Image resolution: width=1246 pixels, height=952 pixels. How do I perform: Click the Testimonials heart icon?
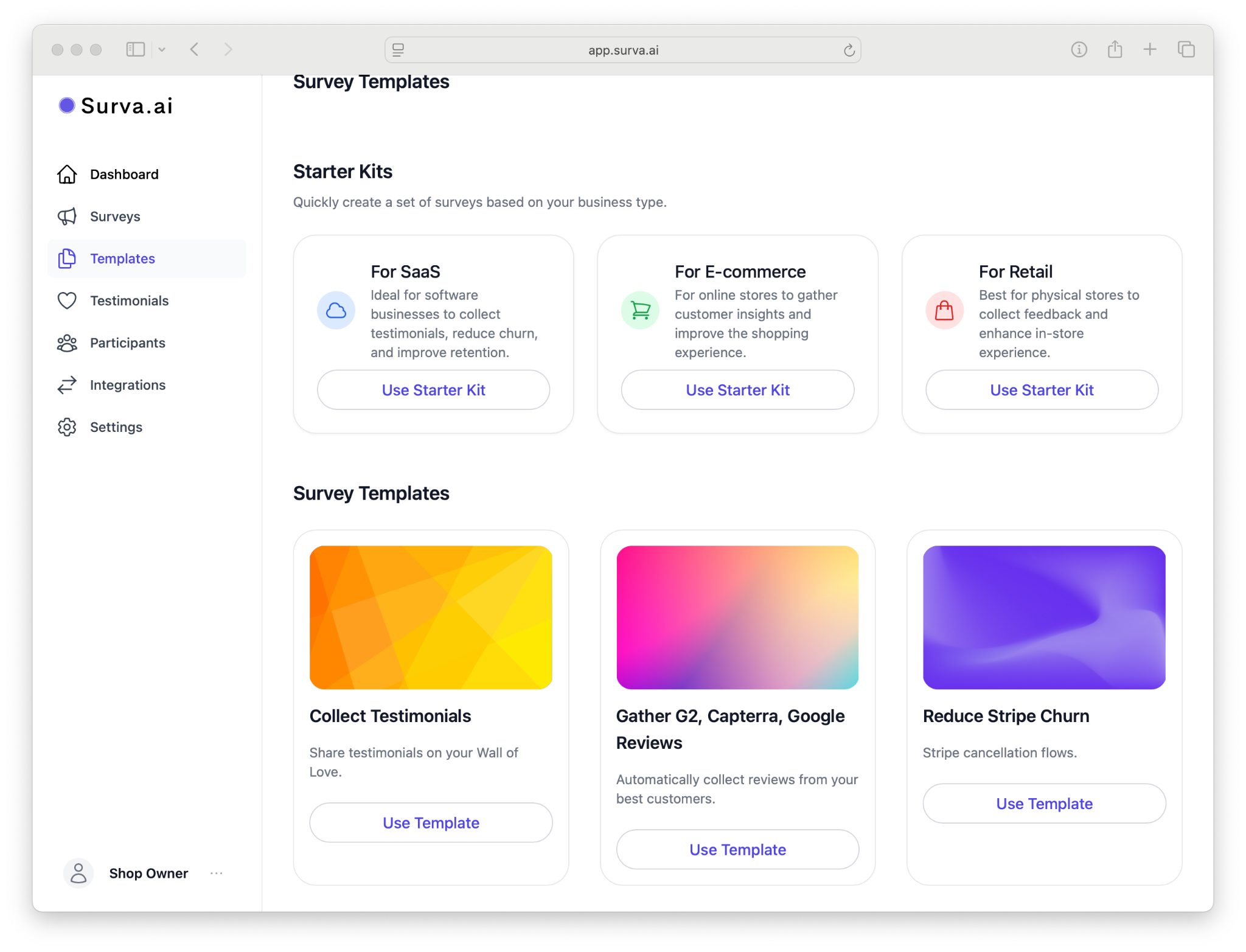(67, 301)
